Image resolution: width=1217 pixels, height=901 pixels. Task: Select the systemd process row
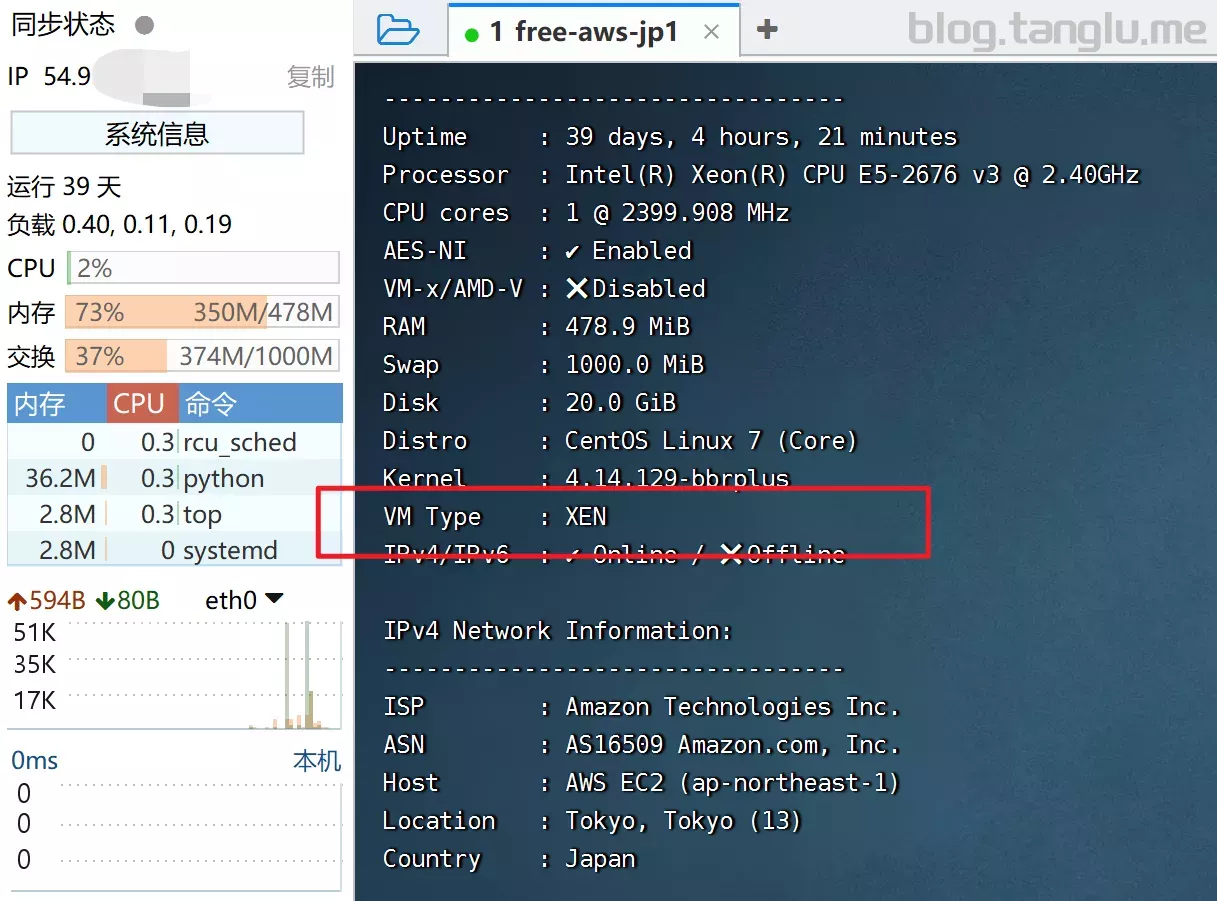click(174, 551)
